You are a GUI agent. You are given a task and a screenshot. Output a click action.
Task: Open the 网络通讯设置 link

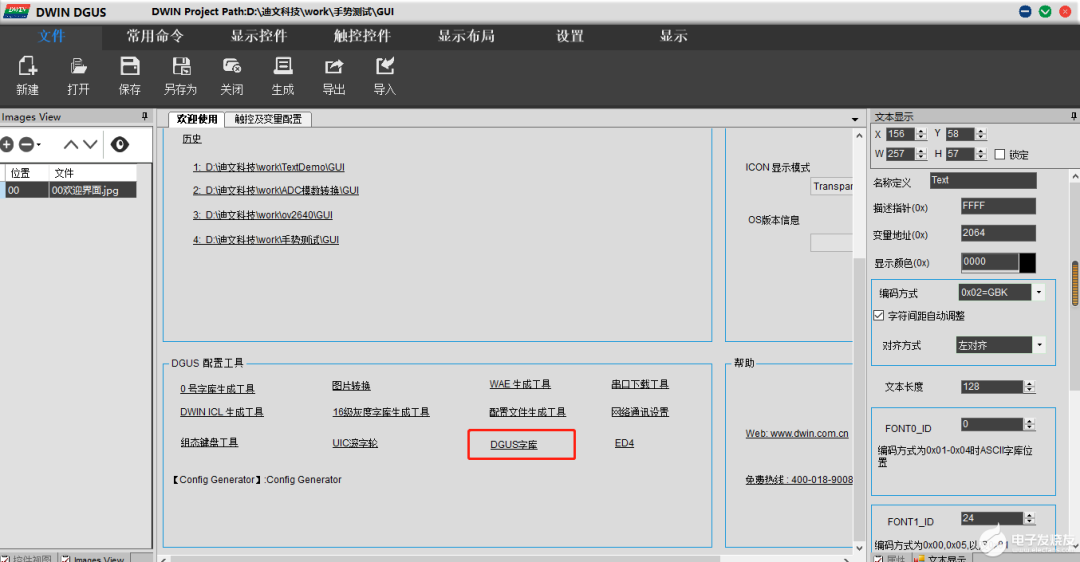[x=640, y=412]
